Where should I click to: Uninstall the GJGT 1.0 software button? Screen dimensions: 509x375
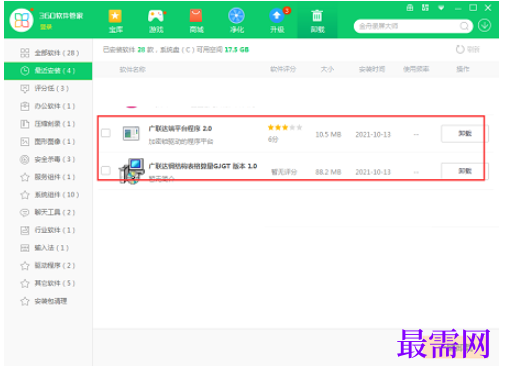click(x=465, y=171)
